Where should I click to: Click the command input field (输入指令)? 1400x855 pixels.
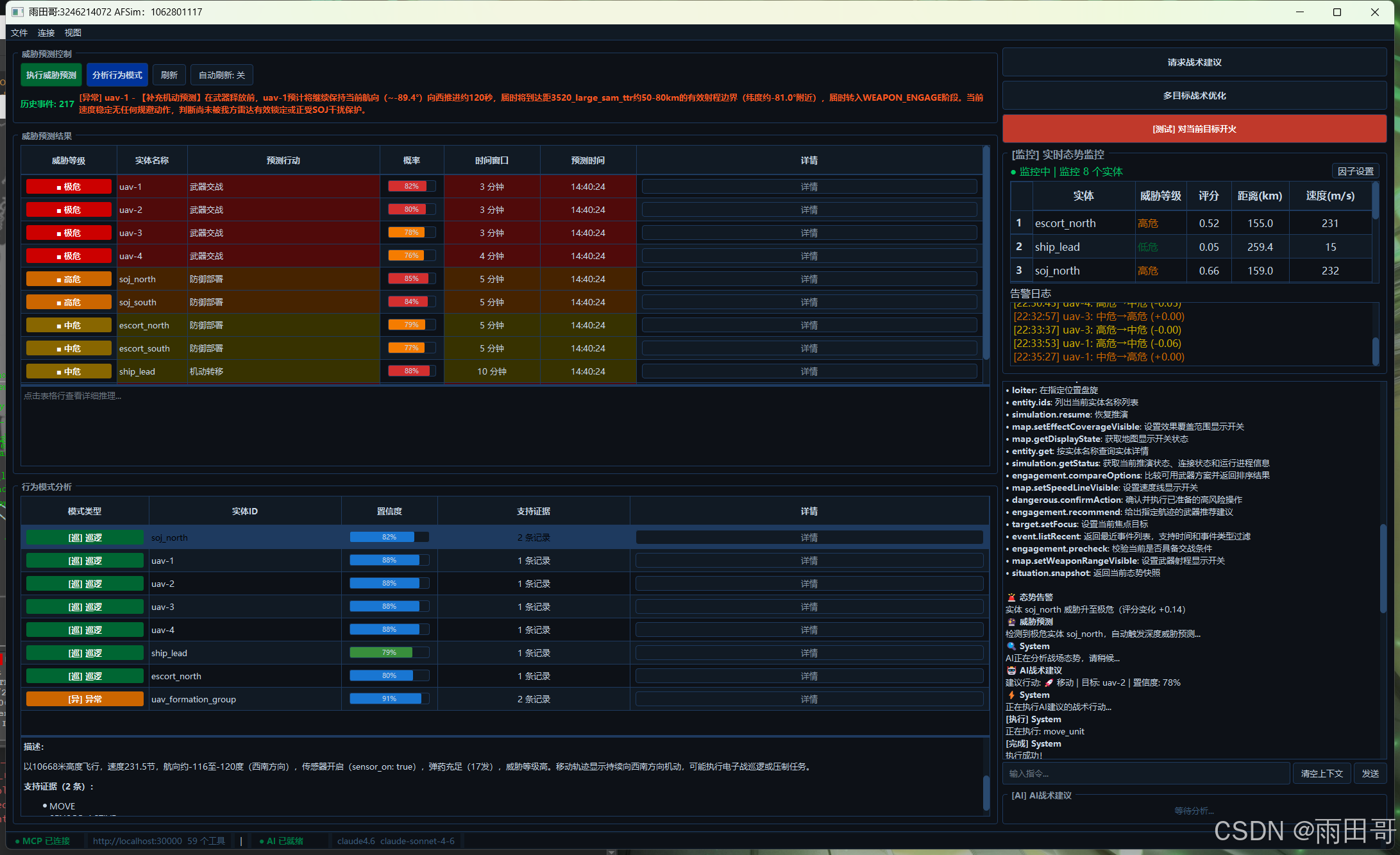[x=1145, y=774]
